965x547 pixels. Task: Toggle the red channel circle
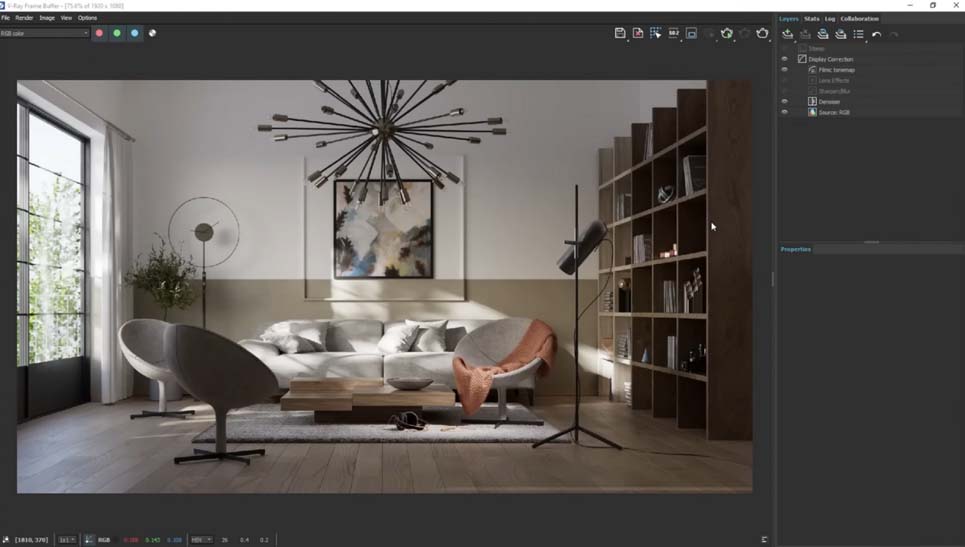[x=99, y=33]
